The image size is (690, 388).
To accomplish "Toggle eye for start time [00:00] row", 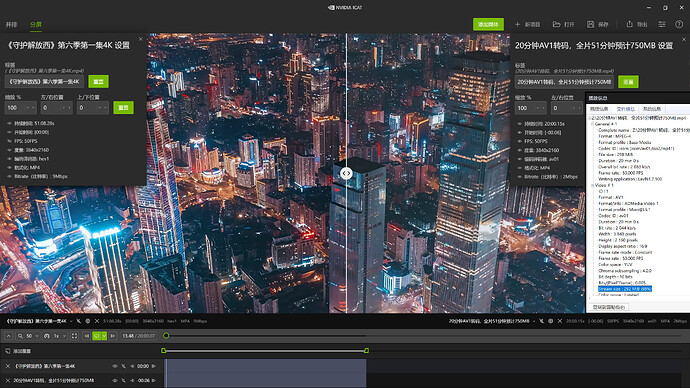I will [9, 132].
